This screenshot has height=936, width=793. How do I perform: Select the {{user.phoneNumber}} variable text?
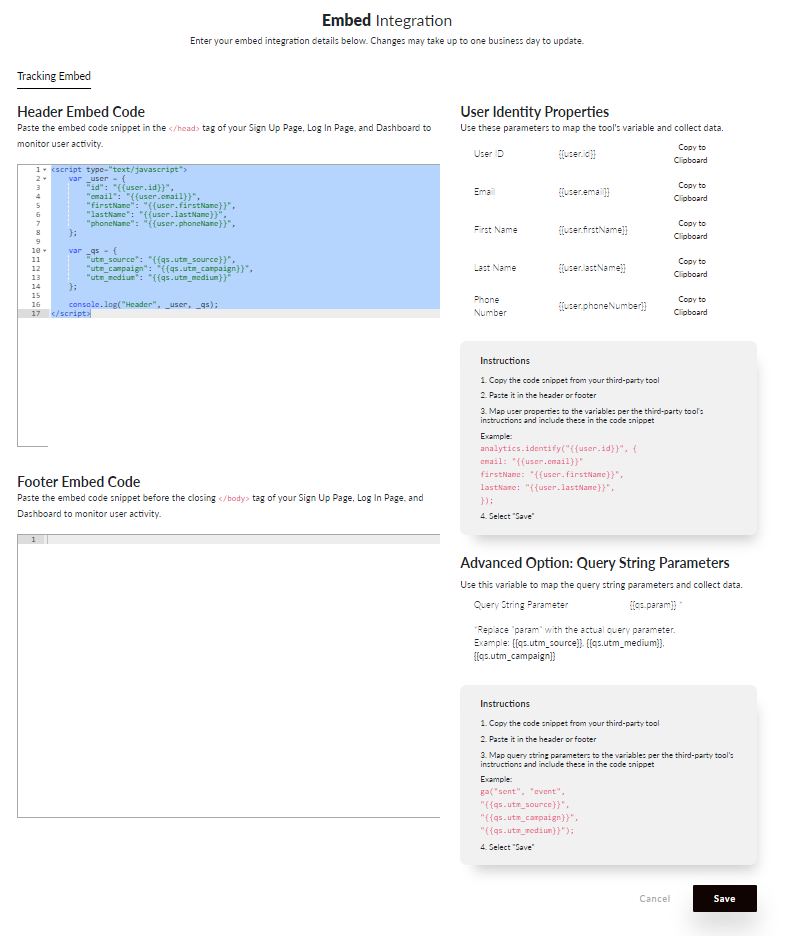click(603, 306)
